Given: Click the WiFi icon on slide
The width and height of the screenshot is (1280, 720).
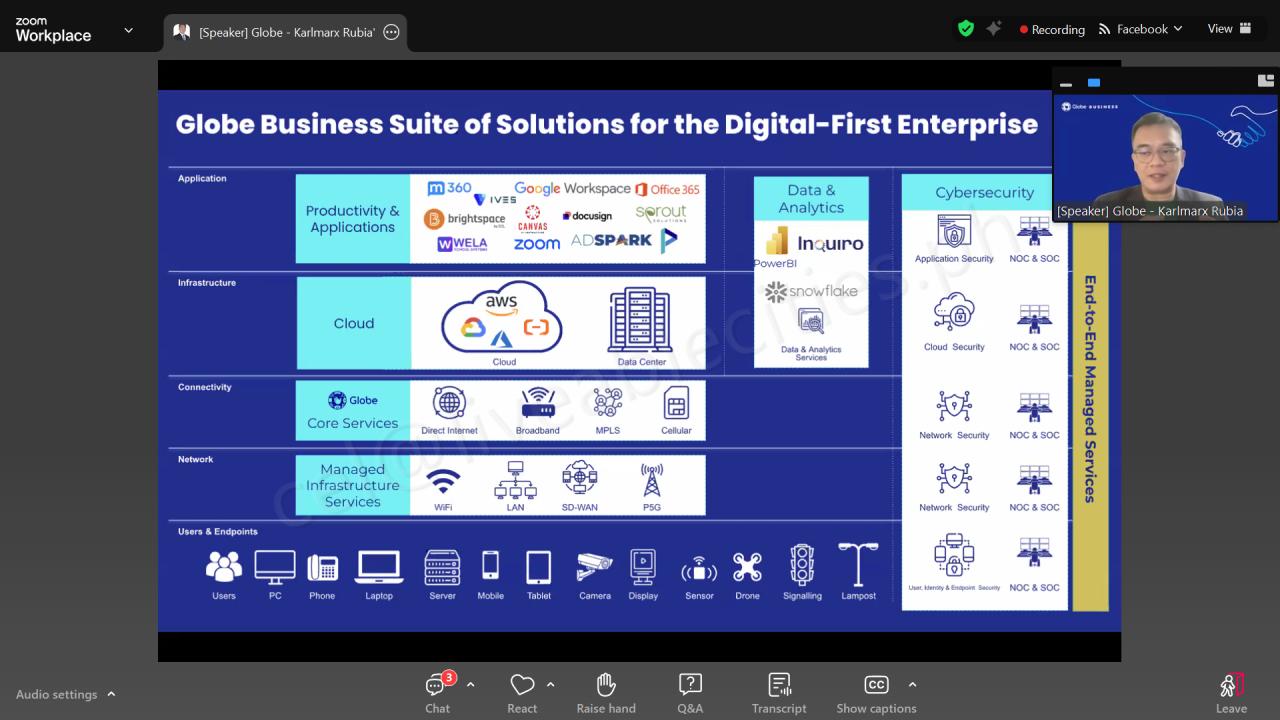Looking at the screenshot, I should (x=443, y=481).
